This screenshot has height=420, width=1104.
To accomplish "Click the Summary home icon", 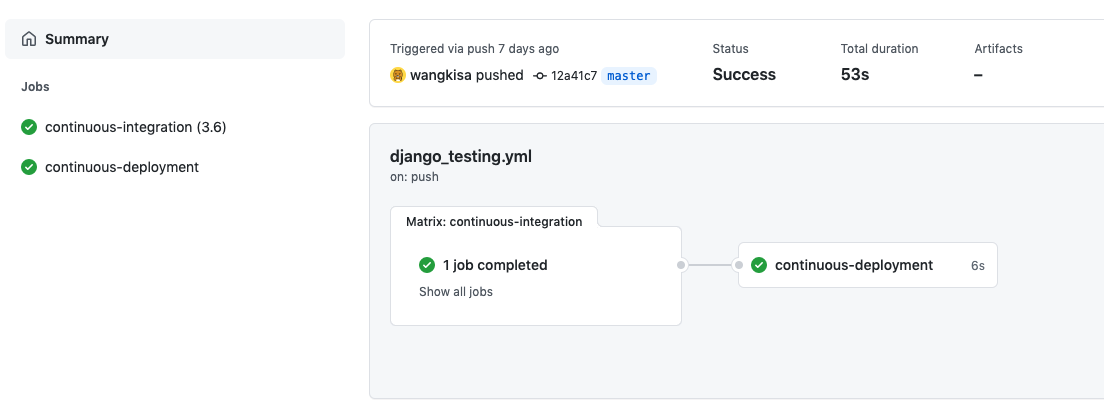I will pyautogui.click(x=28, y=39).
